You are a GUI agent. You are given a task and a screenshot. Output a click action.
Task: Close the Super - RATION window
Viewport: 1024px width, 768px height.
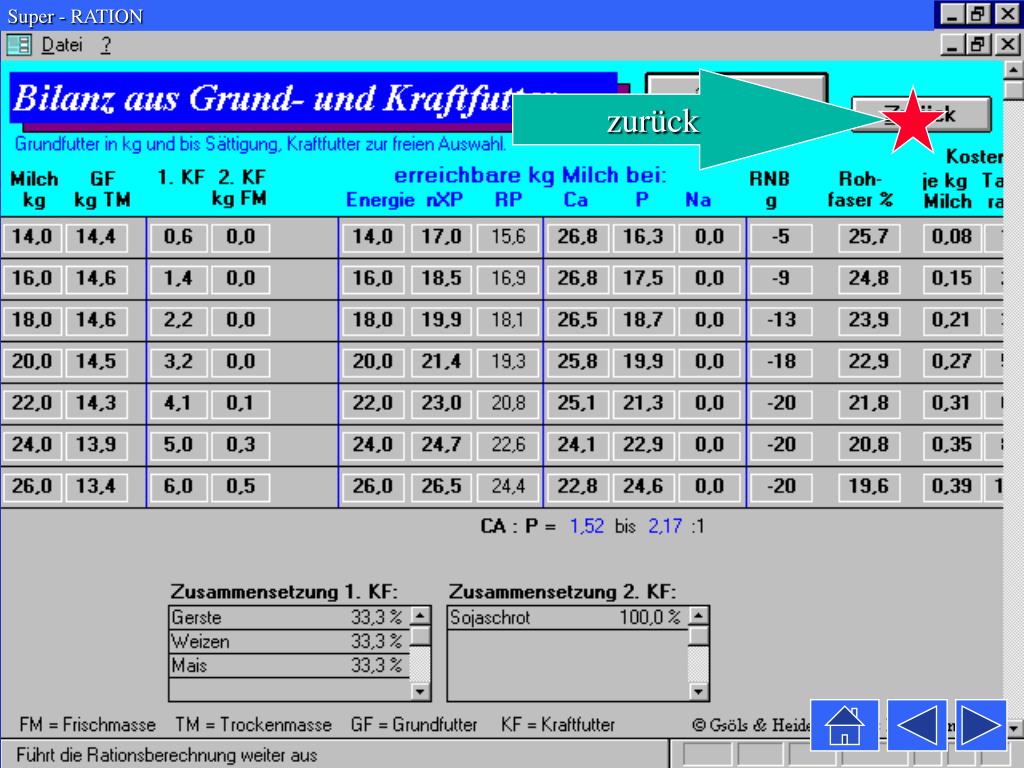[1007, 14]
